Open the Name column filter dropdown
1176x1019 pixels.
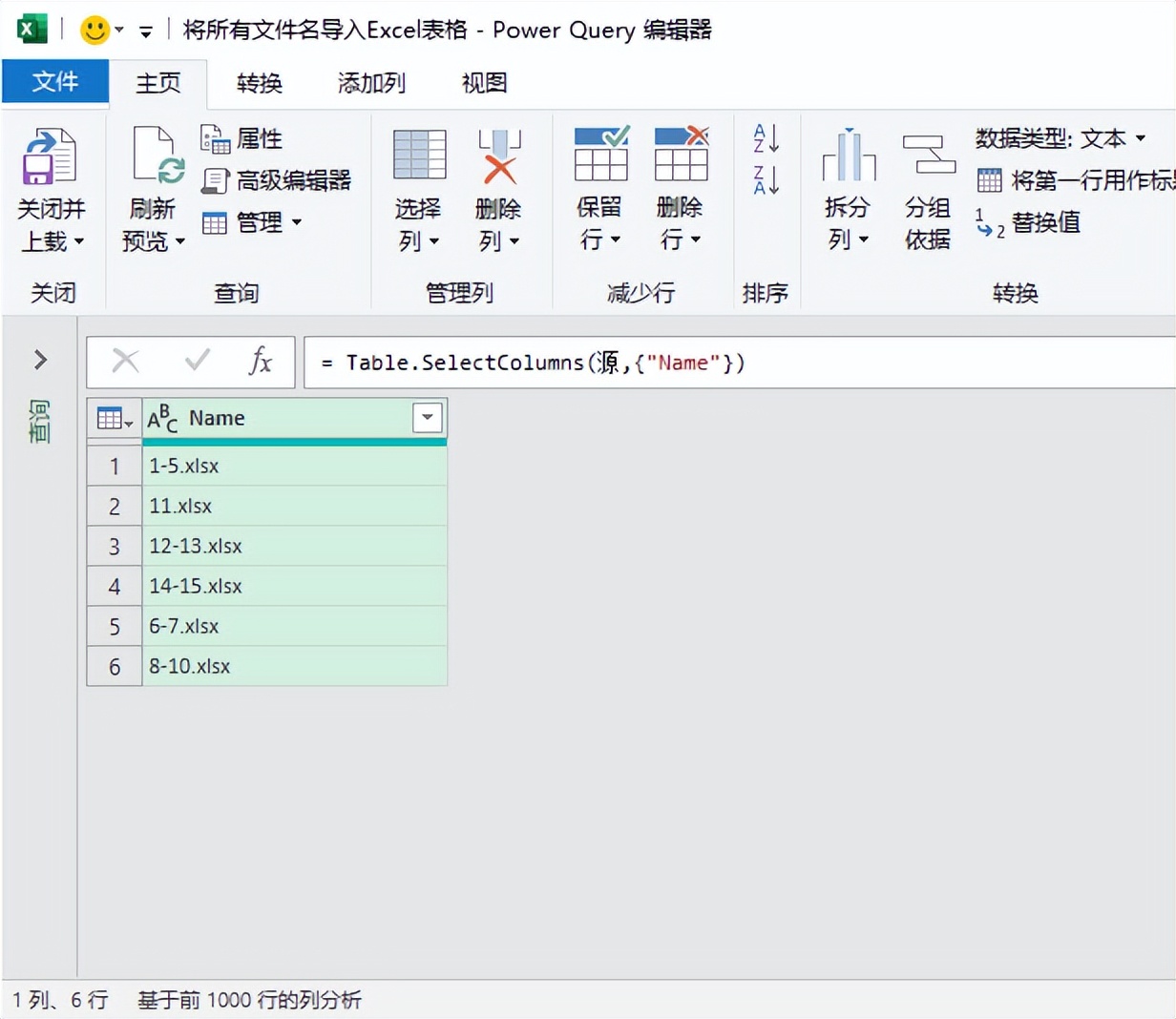coord(428,417)
